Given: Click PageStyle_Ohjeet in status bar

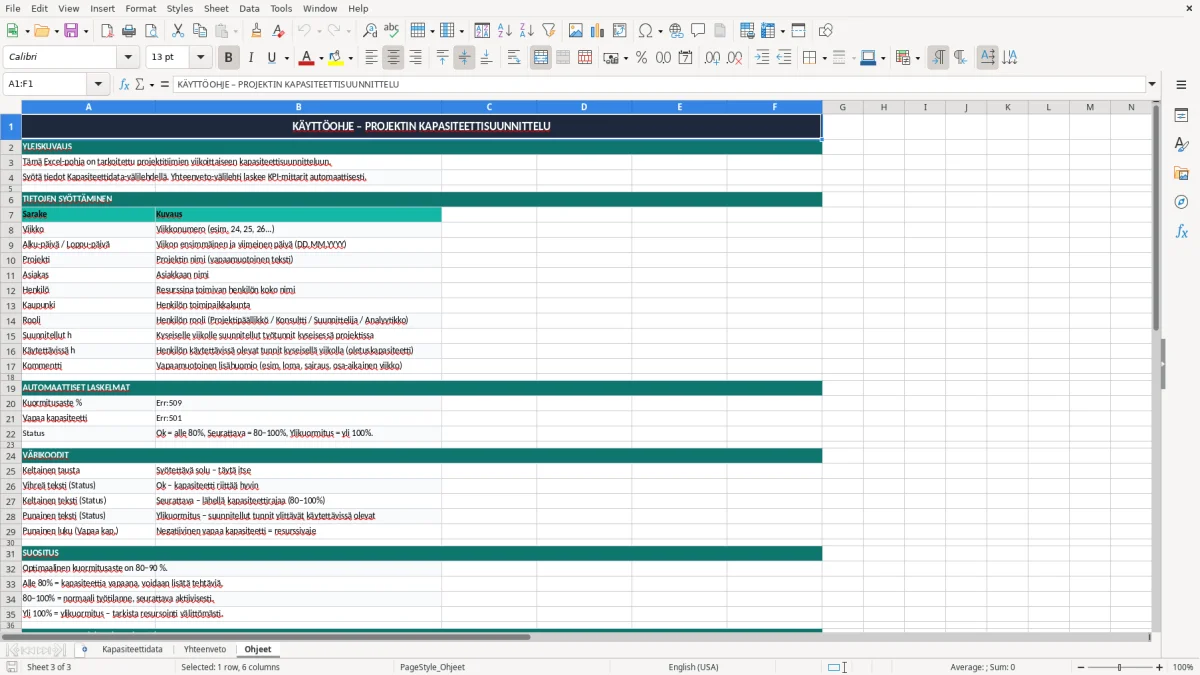Looking at the screenshot, I should 432,667.
